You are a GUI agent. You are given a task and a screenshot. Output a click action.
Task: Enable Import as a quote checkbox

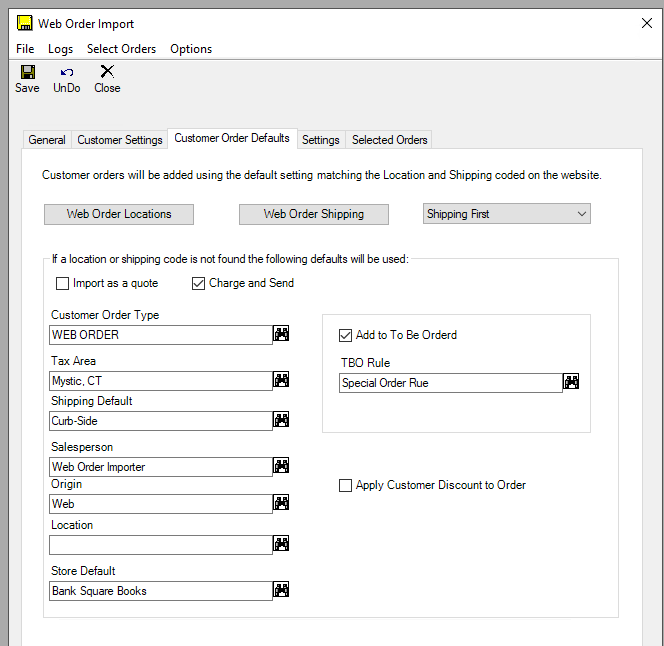tap(62, 283)
